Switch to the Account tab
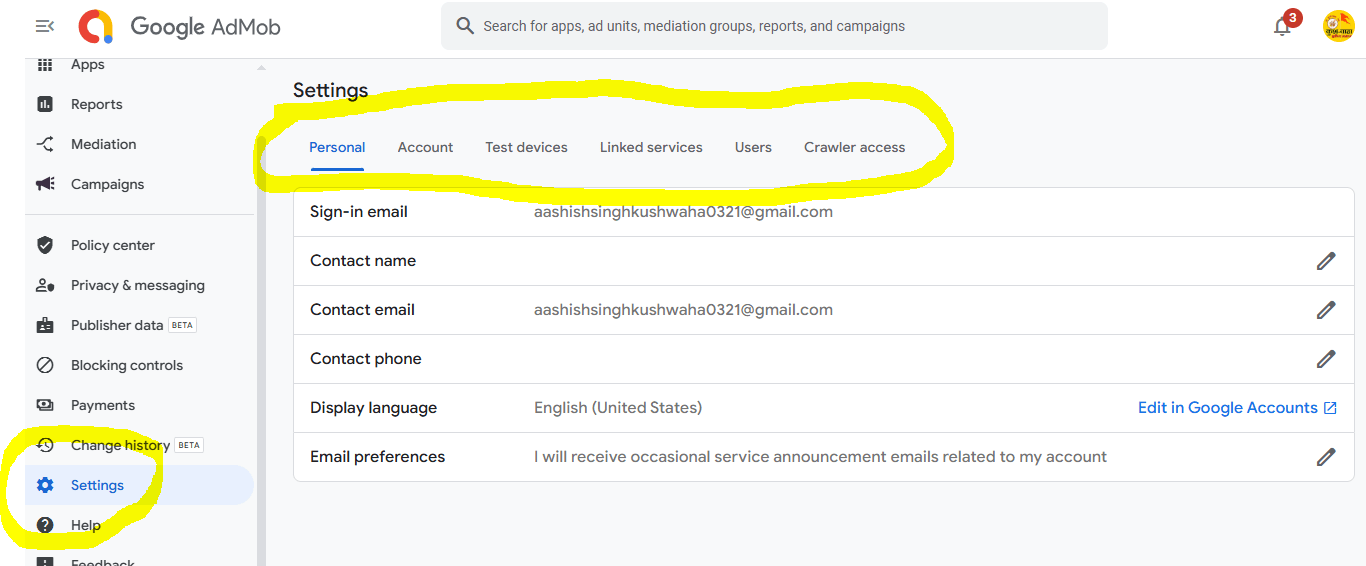This screenshot has width=1366, height=566. pos(425,147)
